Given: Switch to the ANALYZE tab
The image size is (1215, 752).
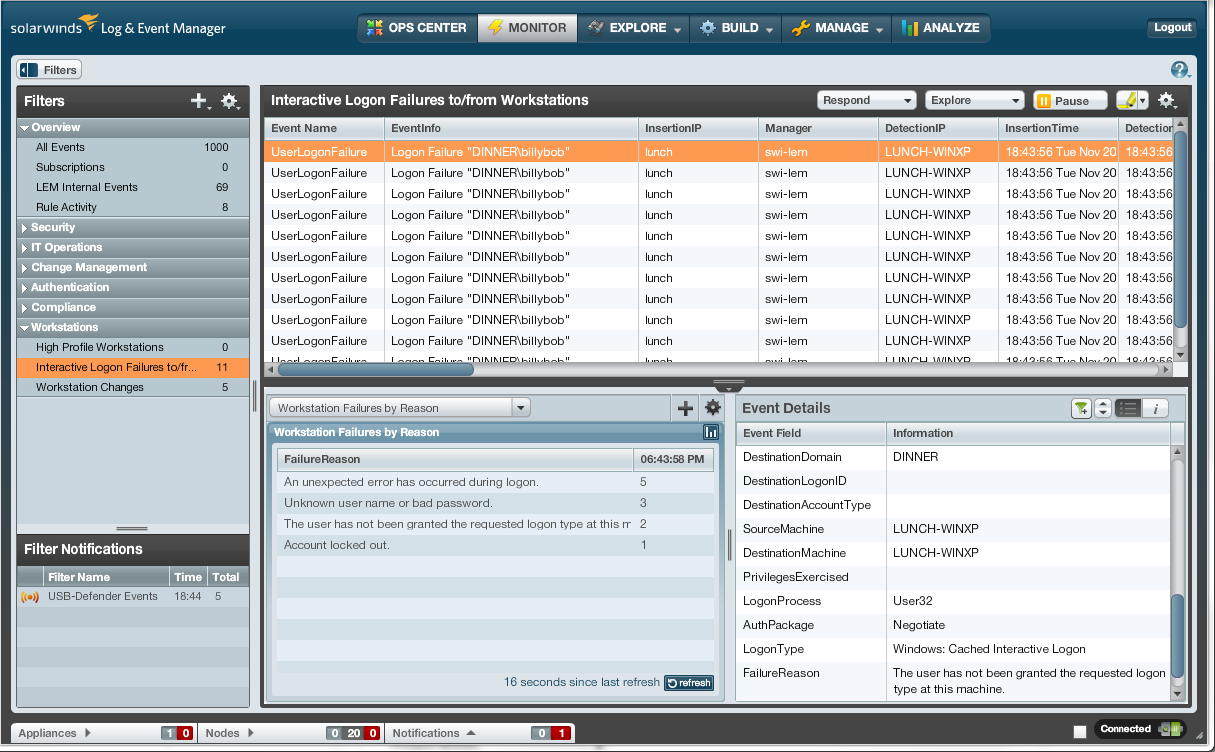Looking at the screenshot, I should click(940, 28).
